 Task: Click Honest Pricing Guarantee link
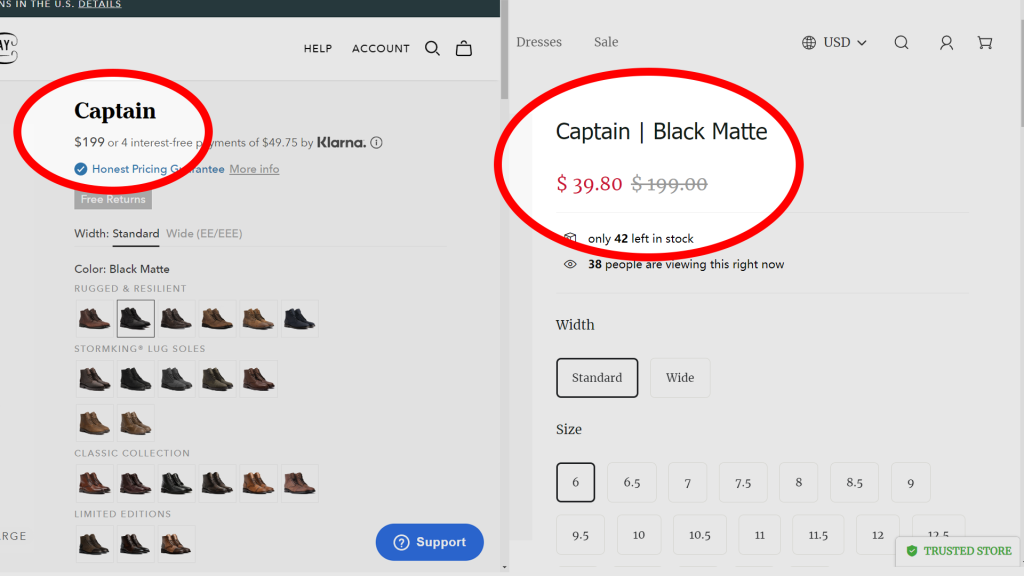[158, 169]
